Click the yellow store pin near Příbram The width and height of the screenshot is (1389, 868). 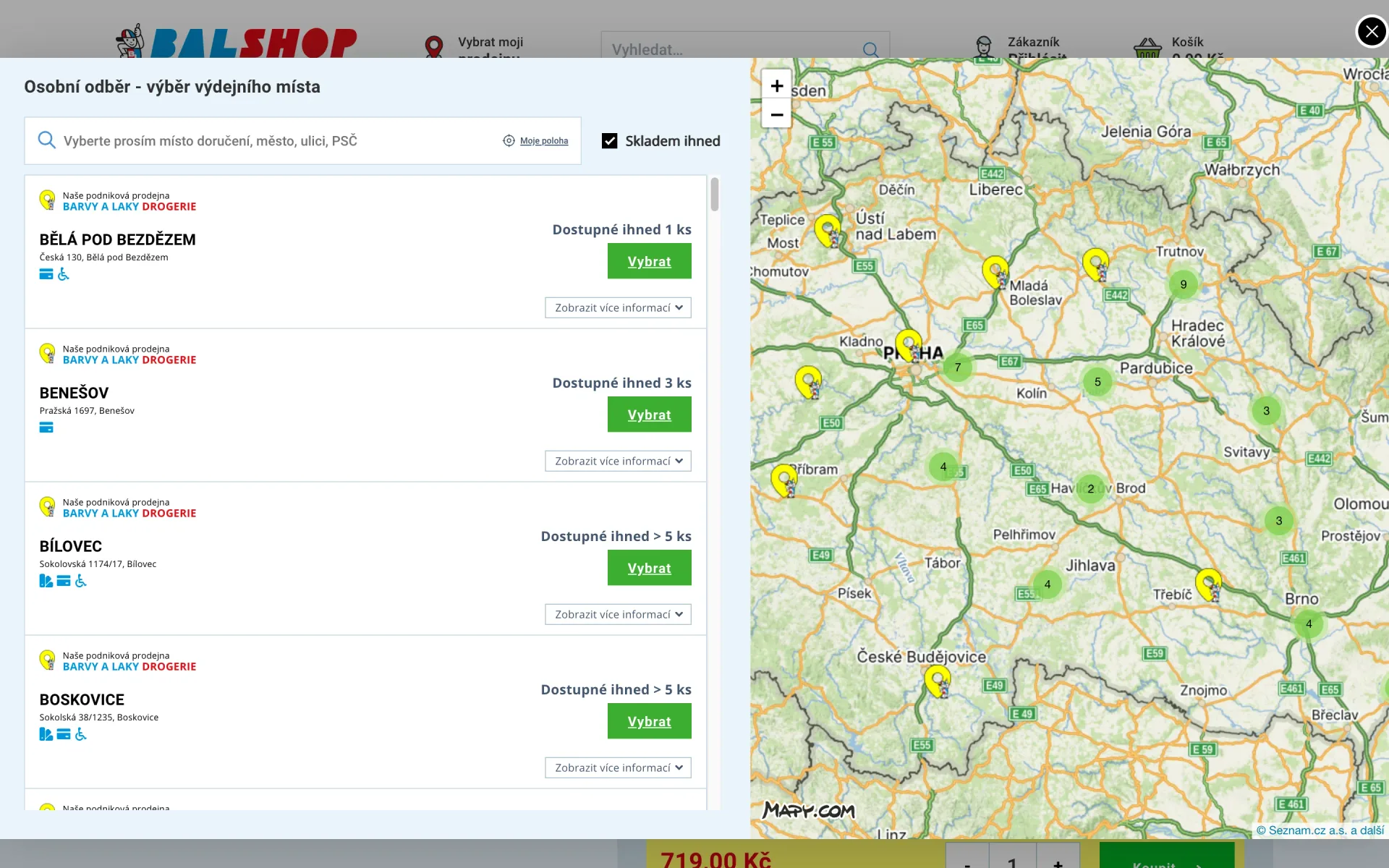tap(784, 480)
